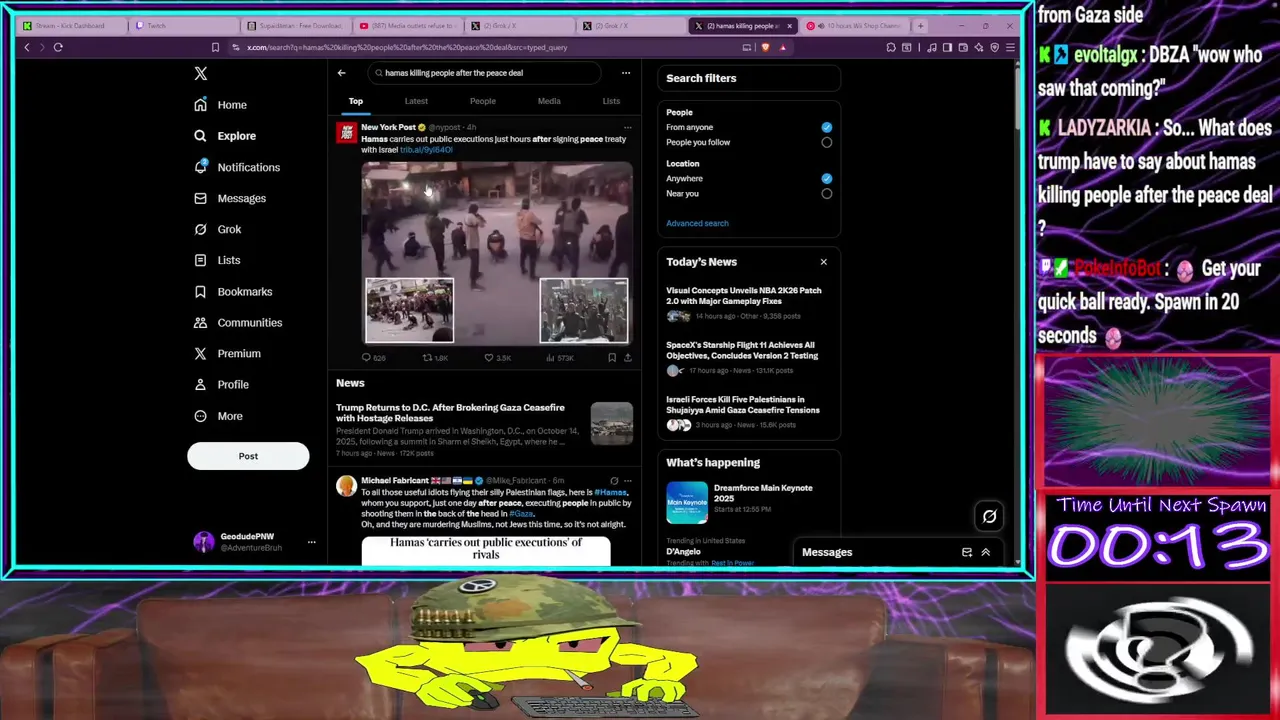The image size is (1280, 720).
Task: Open the Trump ceasefire news thumbnail image
Action: click(x=612, y=423)
